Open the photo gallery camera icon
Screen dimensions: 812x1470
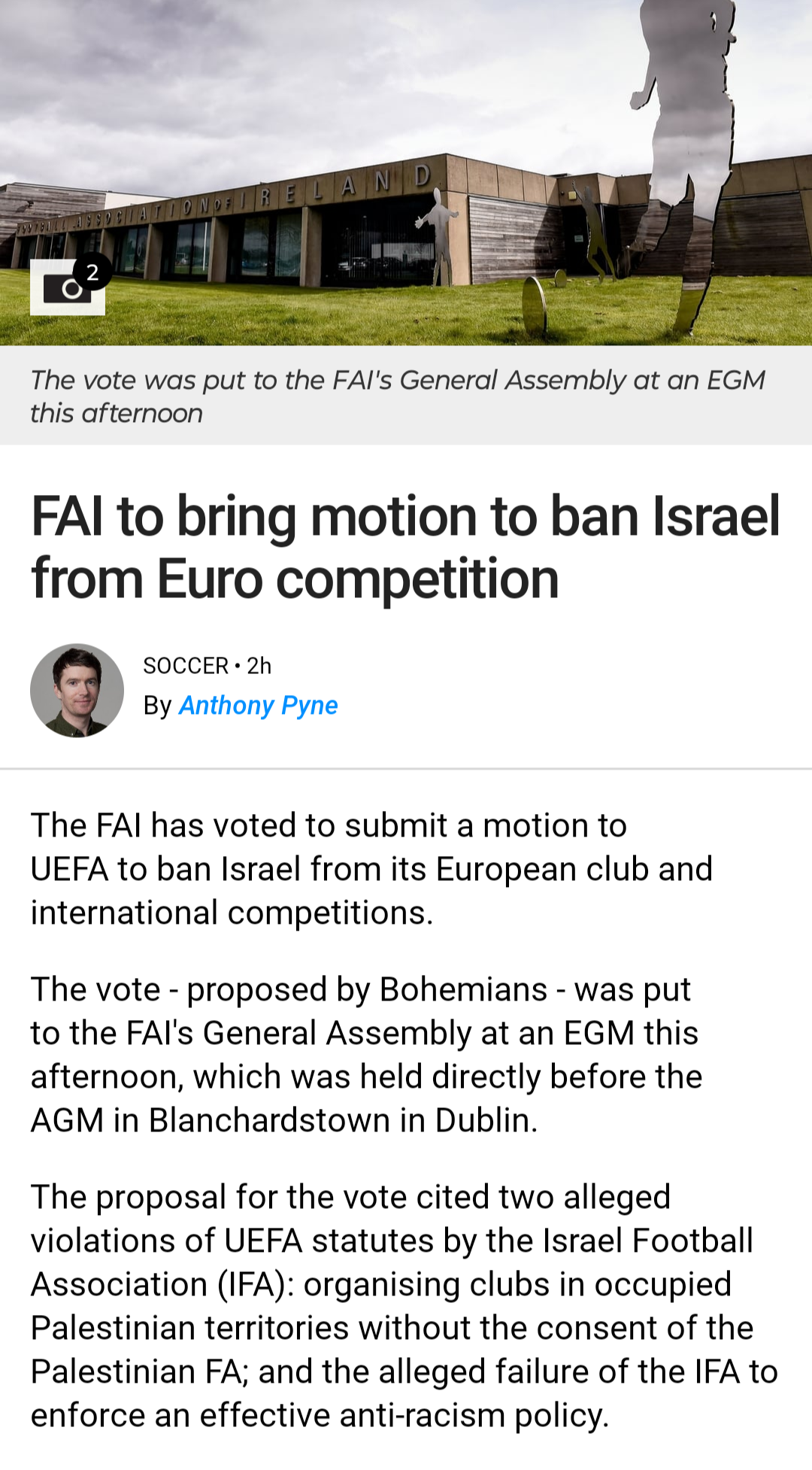pyautogui.click(x=66, y=289)
